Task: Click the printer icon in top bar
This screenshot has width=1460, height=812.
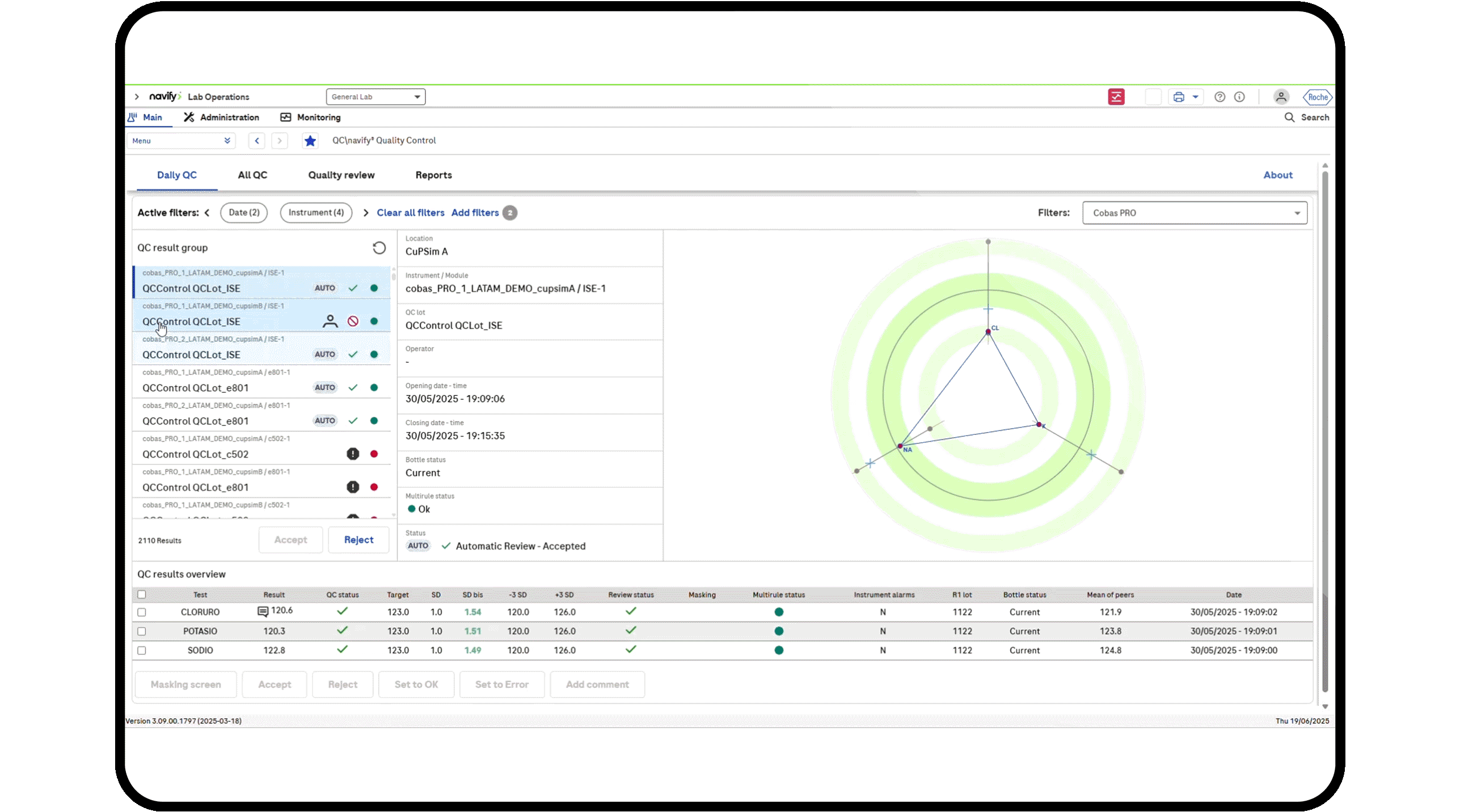Action: (1179, 97)
